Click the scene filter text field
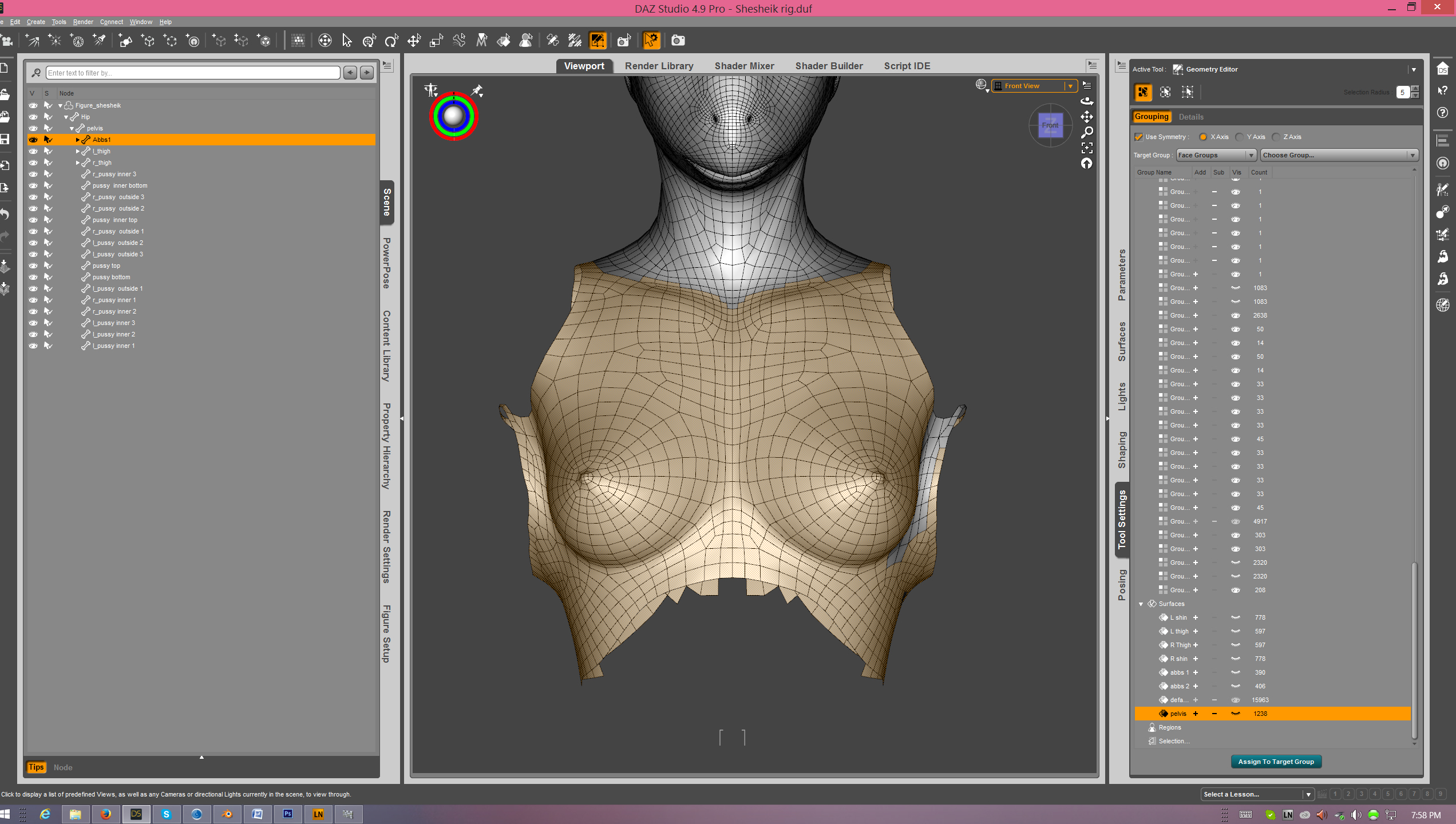1456x824 pixels. (x=193, y=73)
